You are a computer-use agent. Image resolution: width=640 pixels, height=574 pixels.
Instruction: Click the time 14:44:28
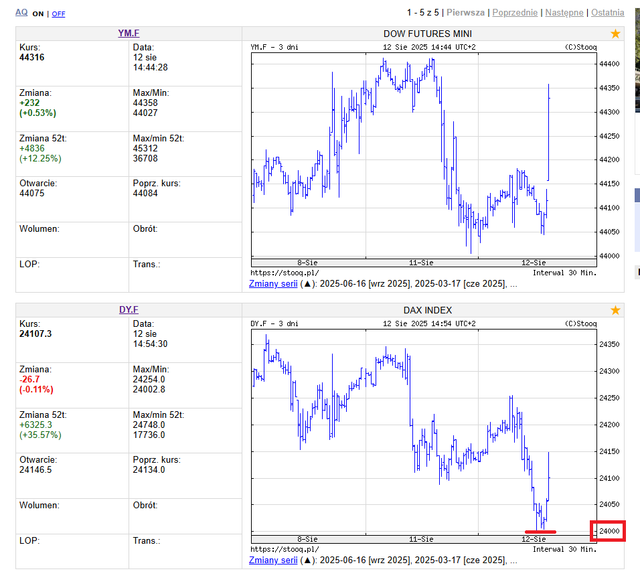pos(150,67)
